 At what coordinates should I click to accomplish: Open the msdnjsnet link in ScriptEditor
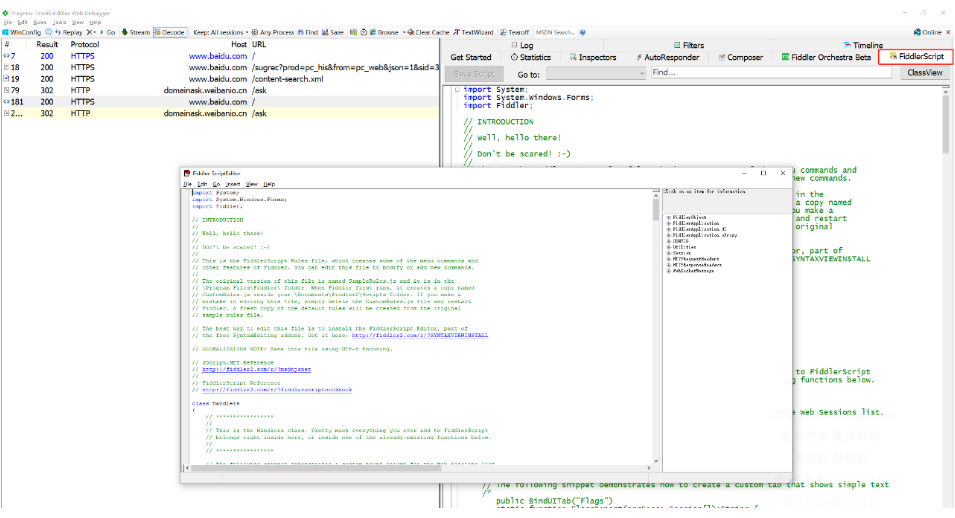(x=256, y=369)
